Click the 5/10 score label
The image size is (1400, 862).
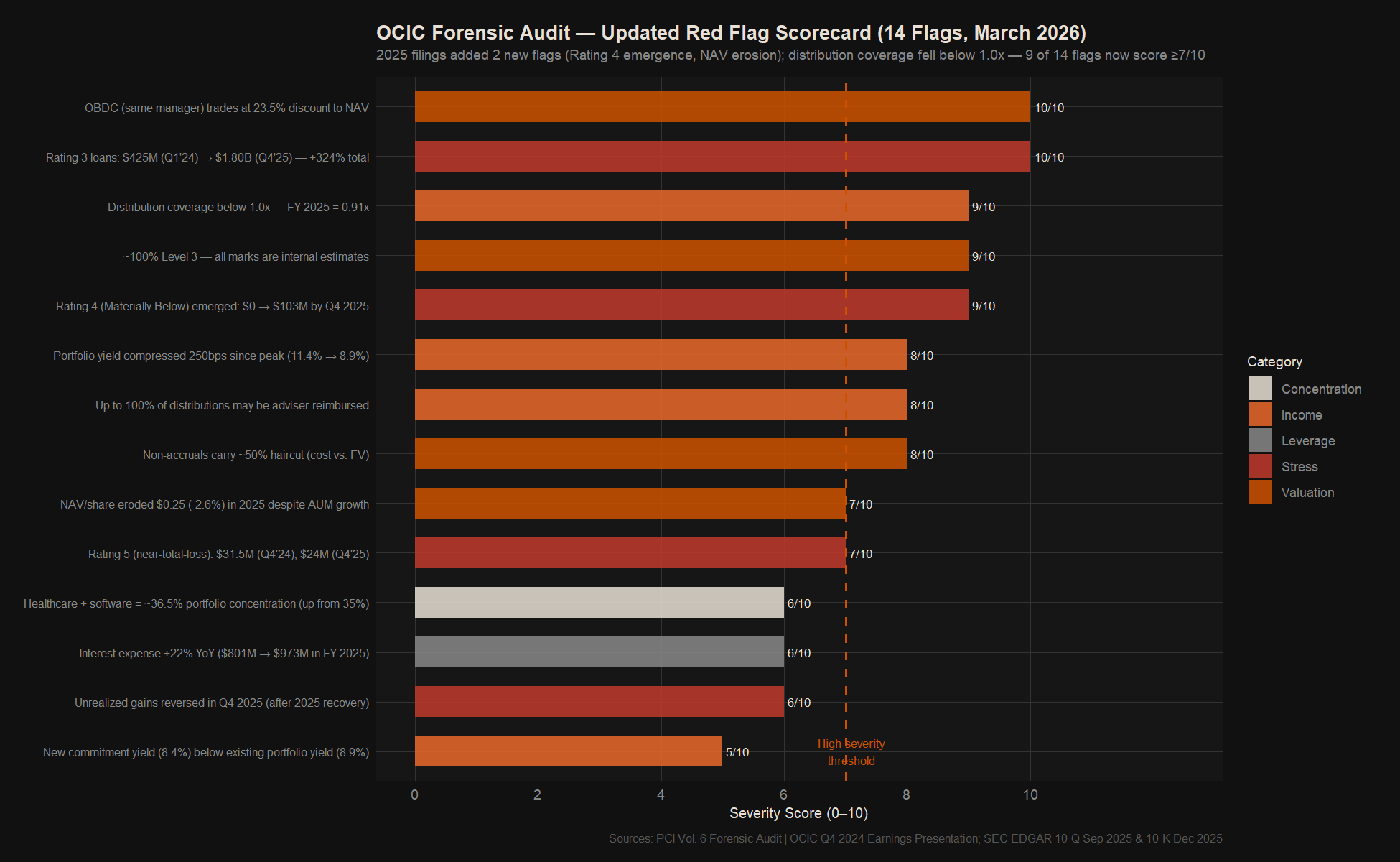737,752
